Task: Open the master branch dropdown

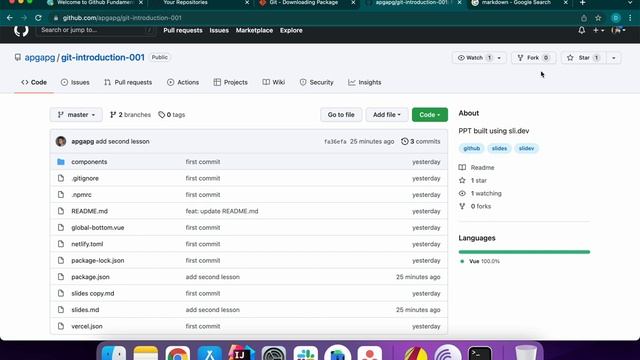Action: [76, 115]
